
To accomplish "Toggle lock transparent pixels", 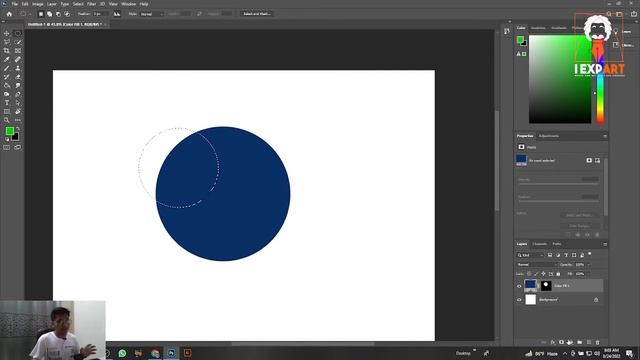I will click(x=529, y=274).
